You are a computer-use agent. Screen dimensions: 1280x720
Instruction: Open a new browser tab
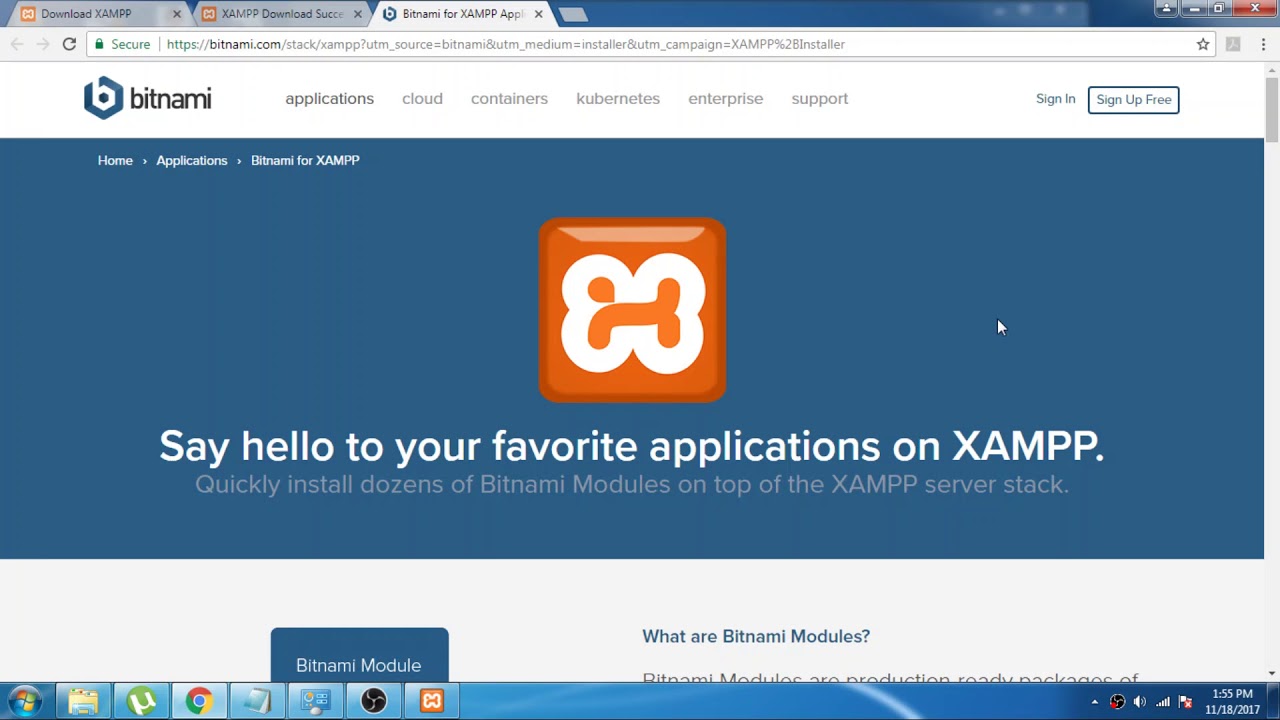pyautogui.click(x=573, y=14)
